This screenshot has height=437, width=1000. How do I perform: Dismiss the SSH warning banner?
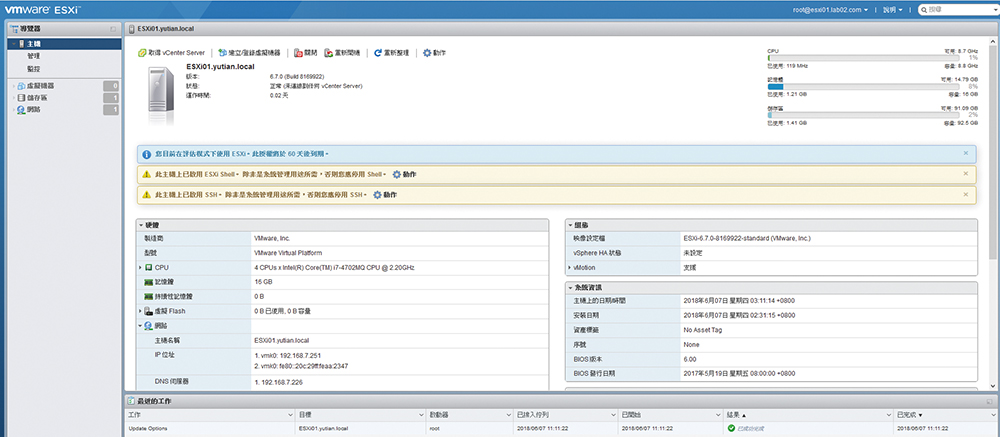(x=966, y=194)
